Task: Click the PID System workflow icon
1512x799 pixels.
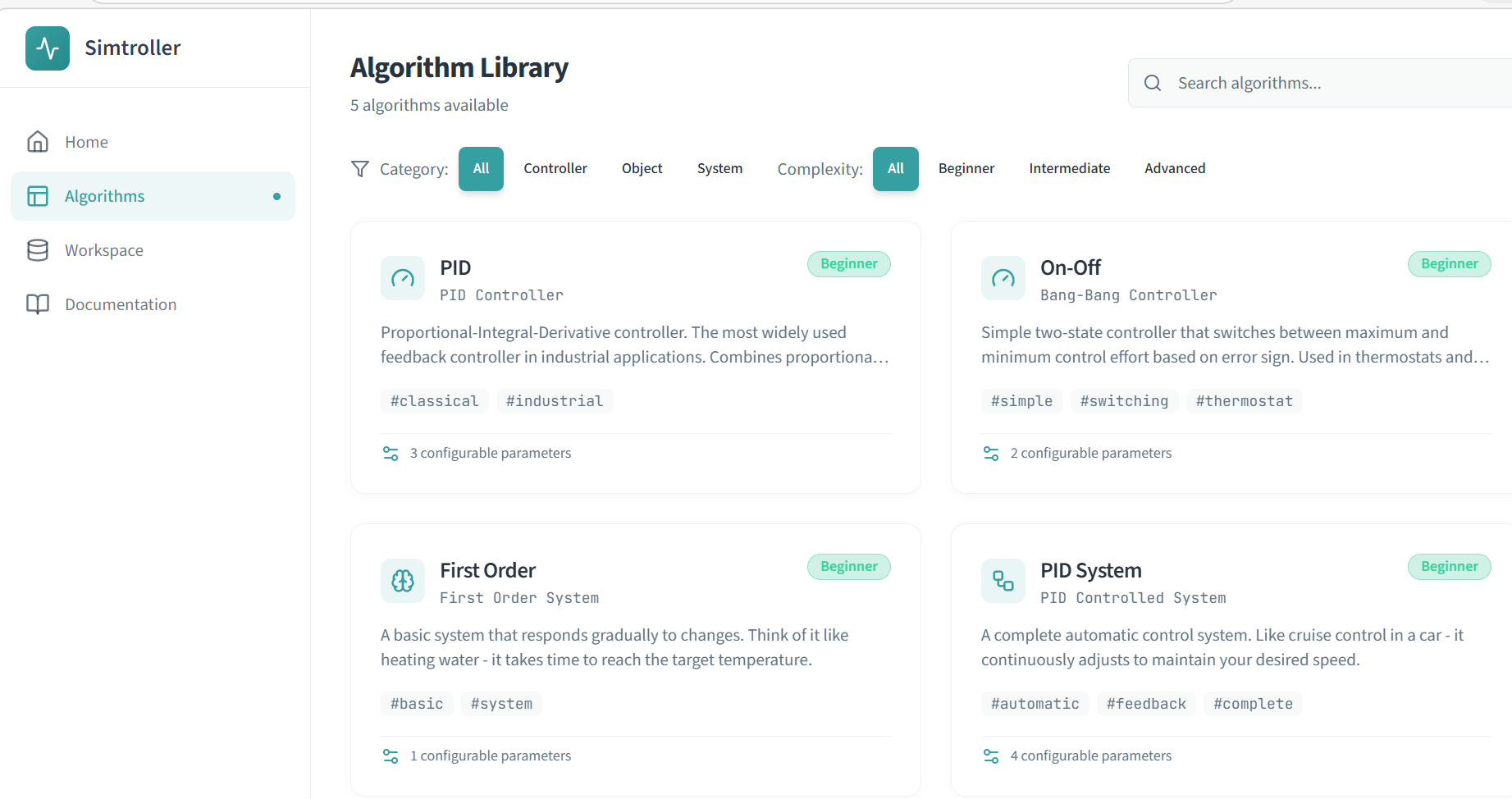Action: tap(1003, 581)
